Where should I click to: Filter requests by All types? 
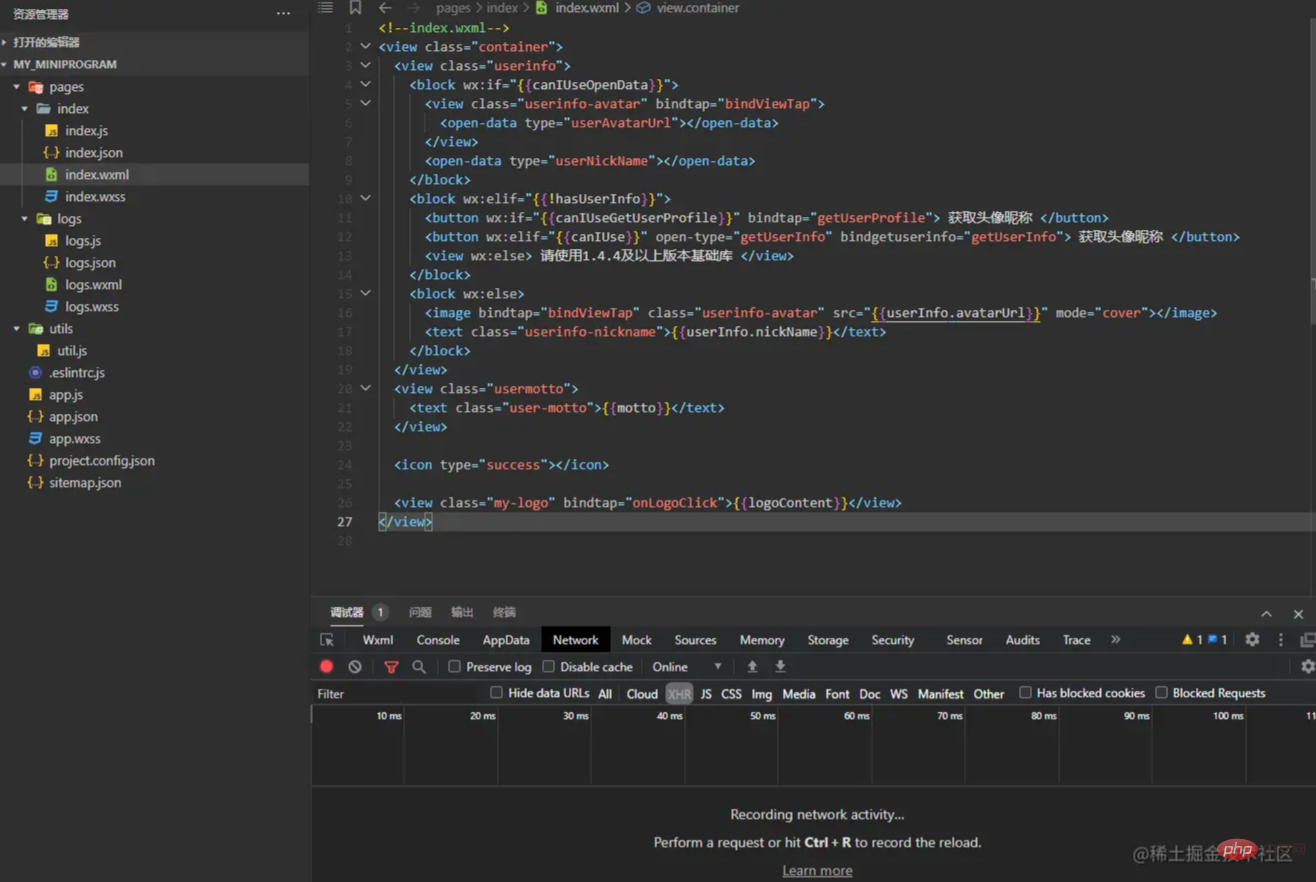coord(605,694)
